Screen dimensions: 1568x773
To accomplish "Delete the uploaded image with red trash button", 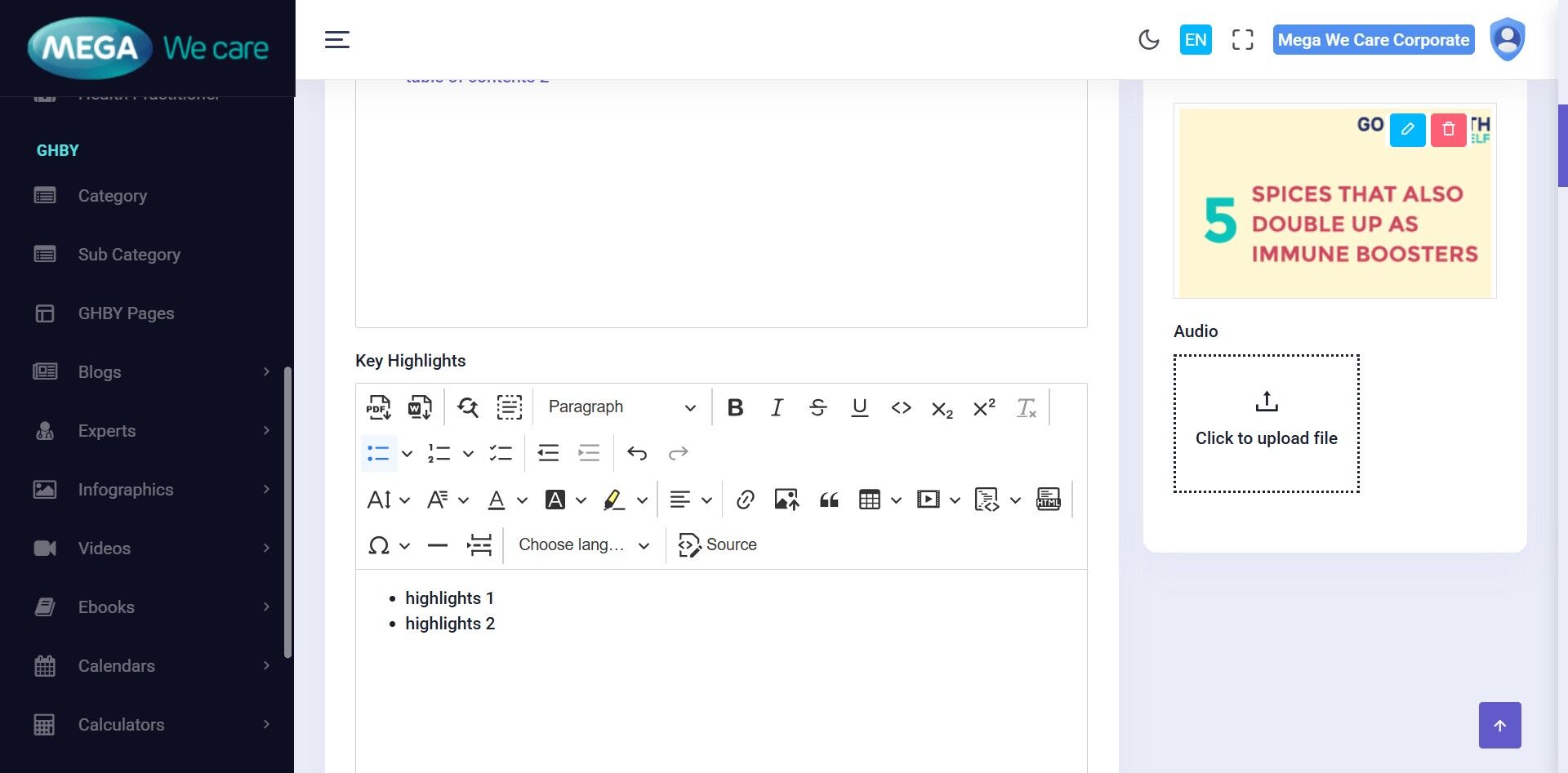I will (1448, 130).
